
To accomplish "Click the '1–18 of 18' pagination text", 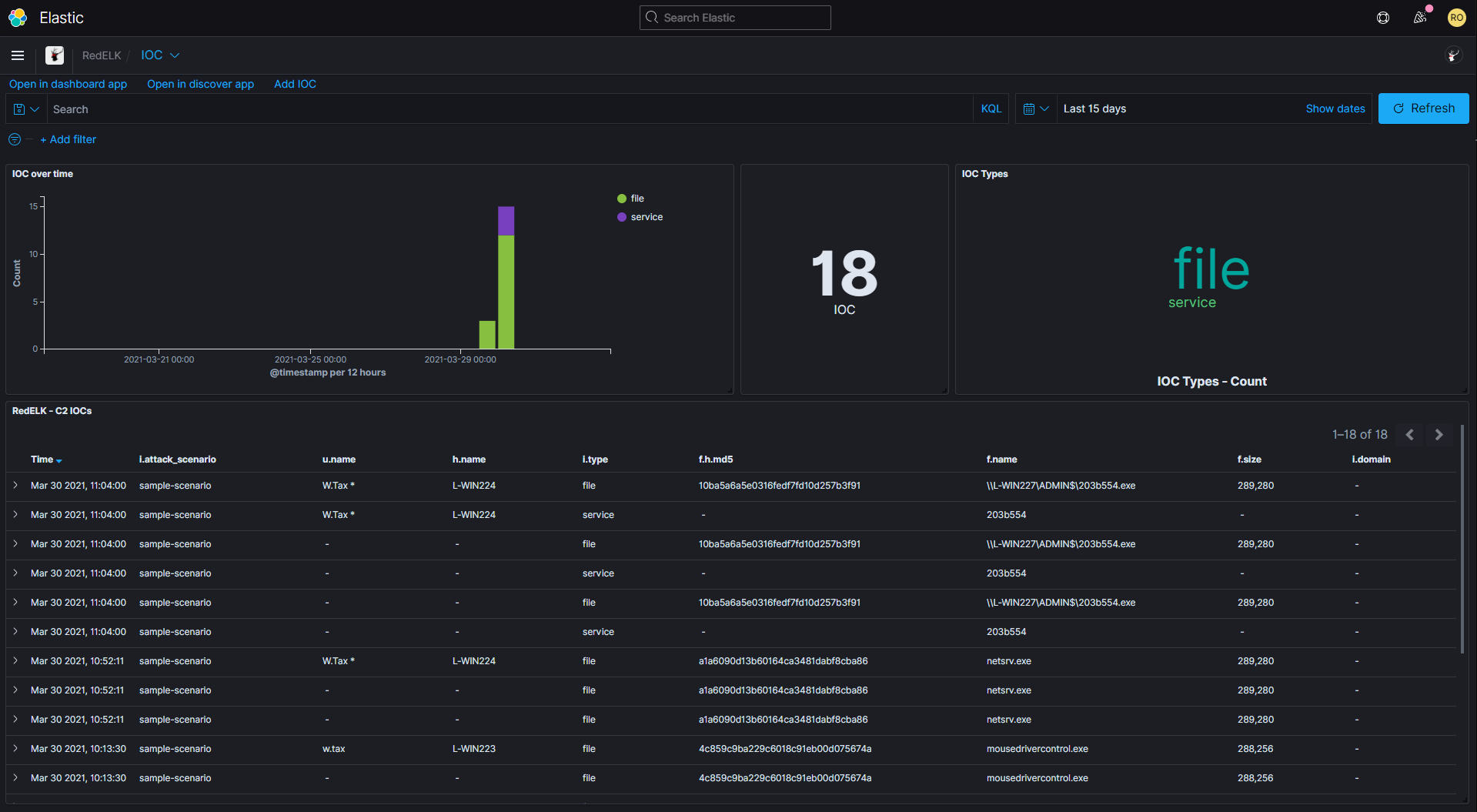I will [1359, 435].
